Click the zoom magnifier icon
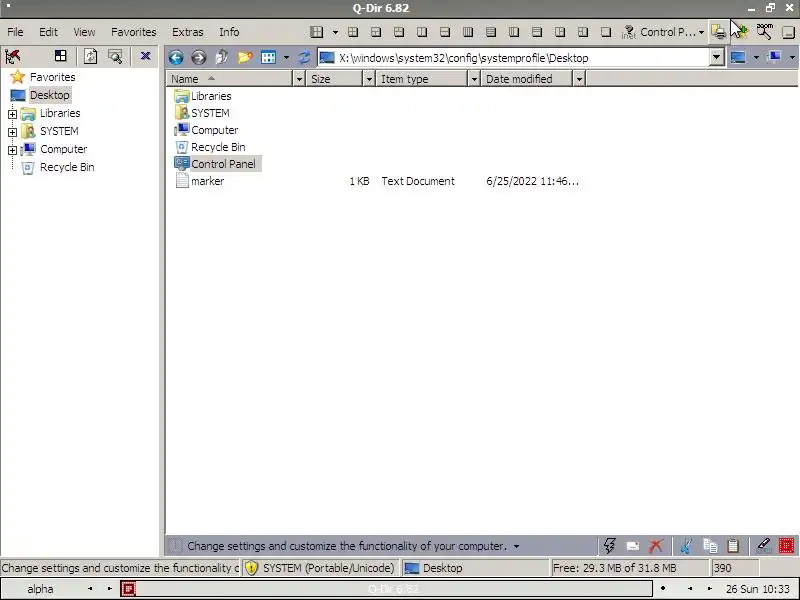The image size is (800, 600). [764, 32]
